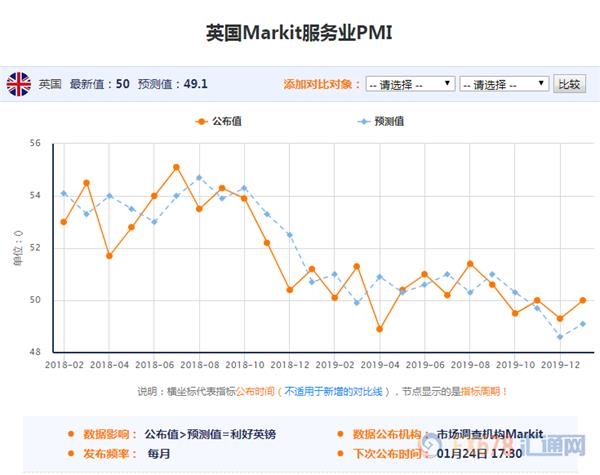The image size is (600, 475).
Task: Click the orange 公布值 legend marker
Action: tap(201, 121)
